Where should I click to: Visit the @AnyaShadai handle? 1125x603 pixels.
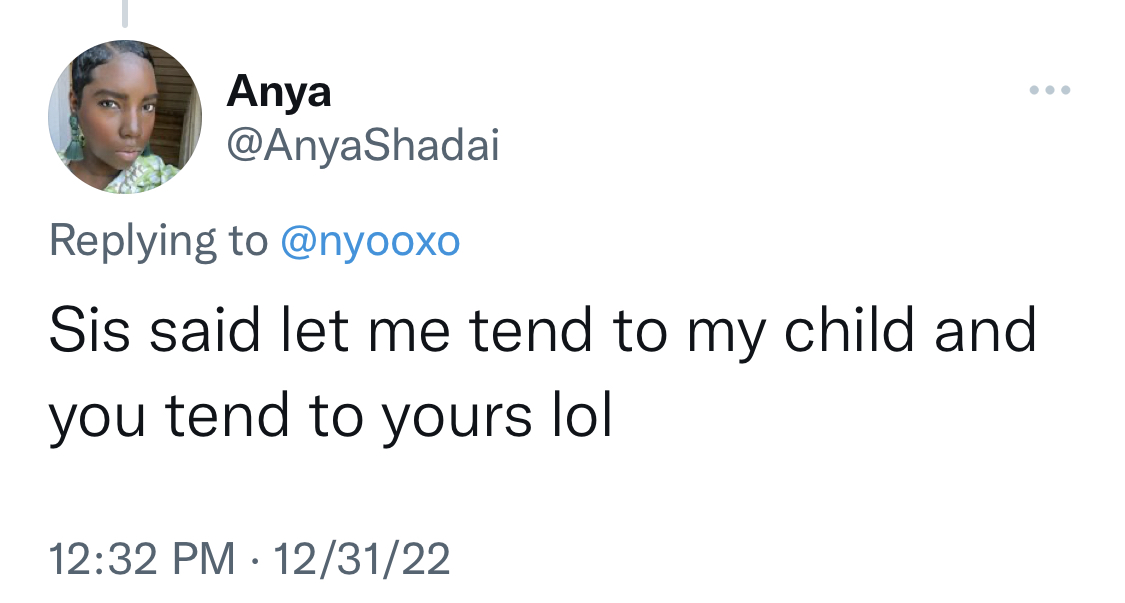[x=363, y=145]
